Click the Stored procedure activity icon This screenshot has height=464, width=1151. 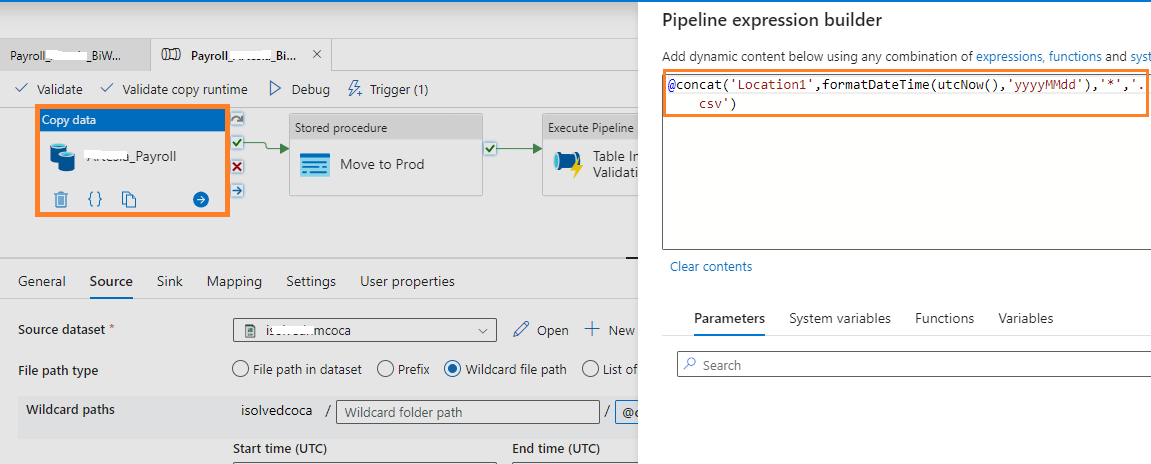315,165
